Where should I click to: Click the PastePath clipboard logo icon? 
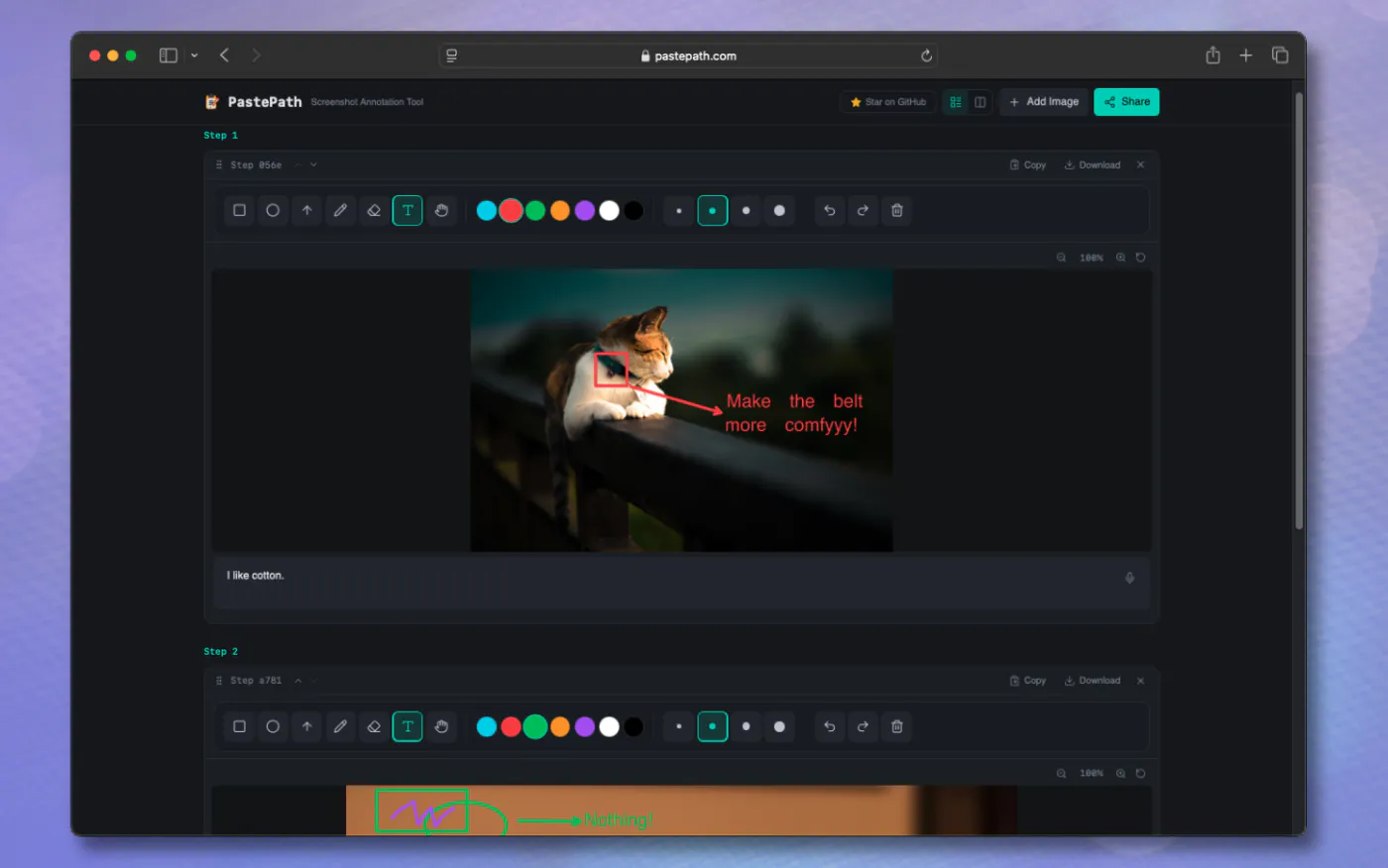pyautogui.click(x=211, y=102)
